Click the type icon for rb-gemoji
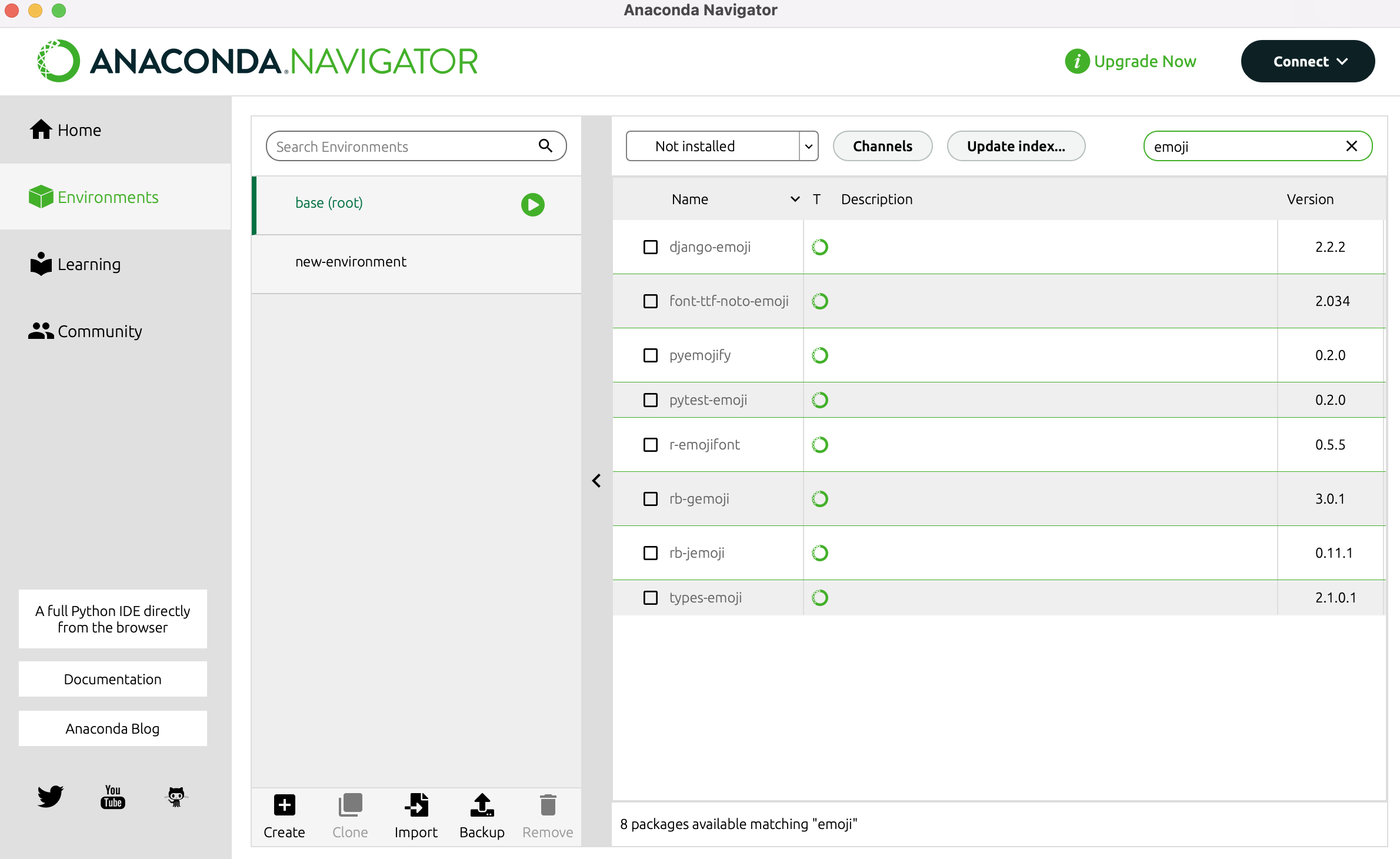This screenshot has height=859, width=1400. [820, 499]
